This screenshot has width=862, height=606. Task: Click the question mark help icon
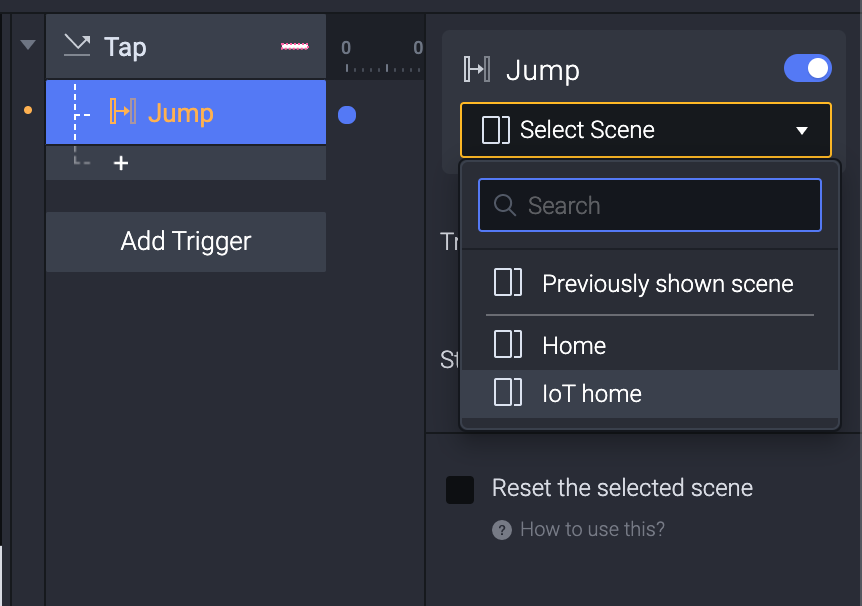tap(502, 530)
